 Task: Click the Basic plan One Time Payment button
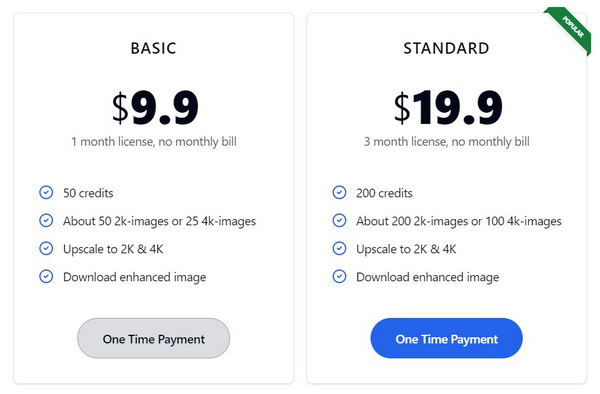[x=153, y=338]
